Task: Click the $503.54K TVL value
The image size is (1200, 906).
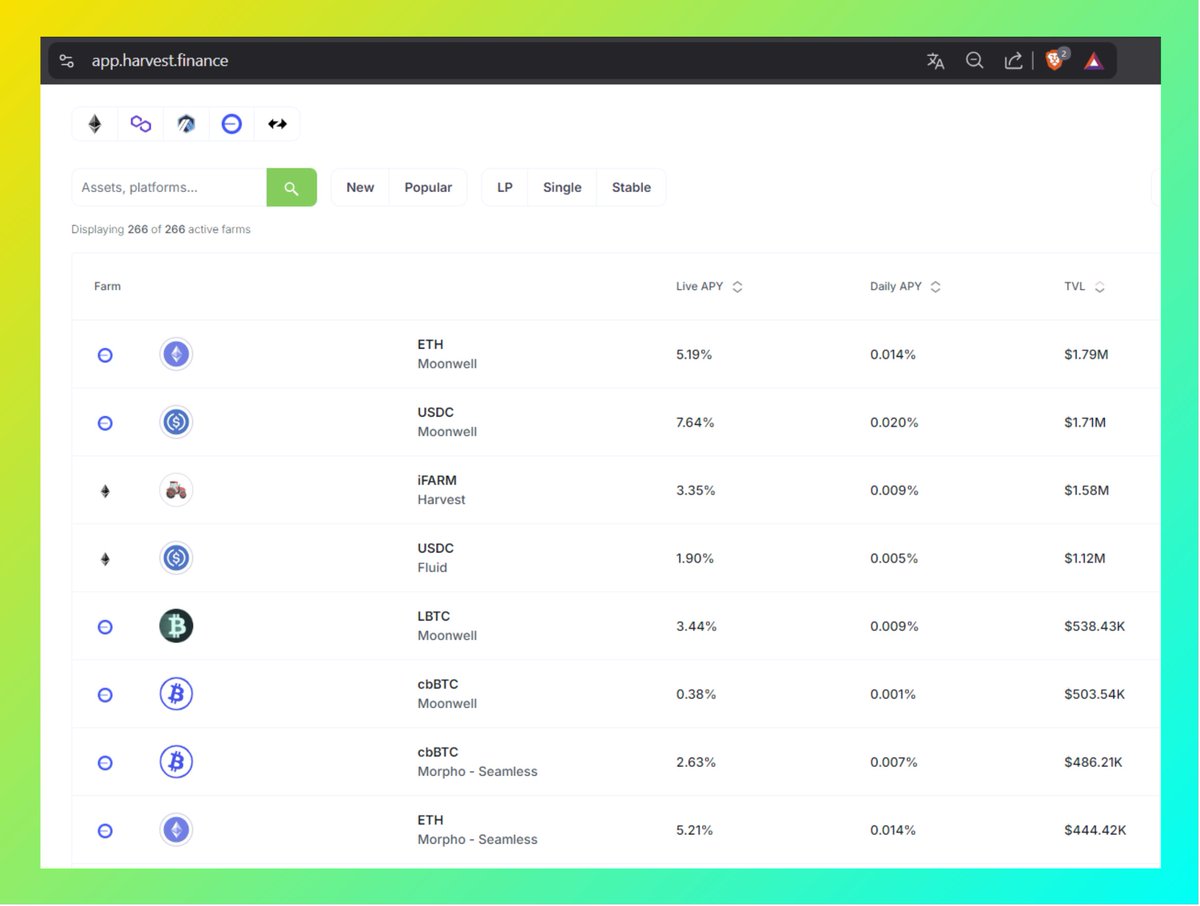Action: click(x=1094, y=694)
